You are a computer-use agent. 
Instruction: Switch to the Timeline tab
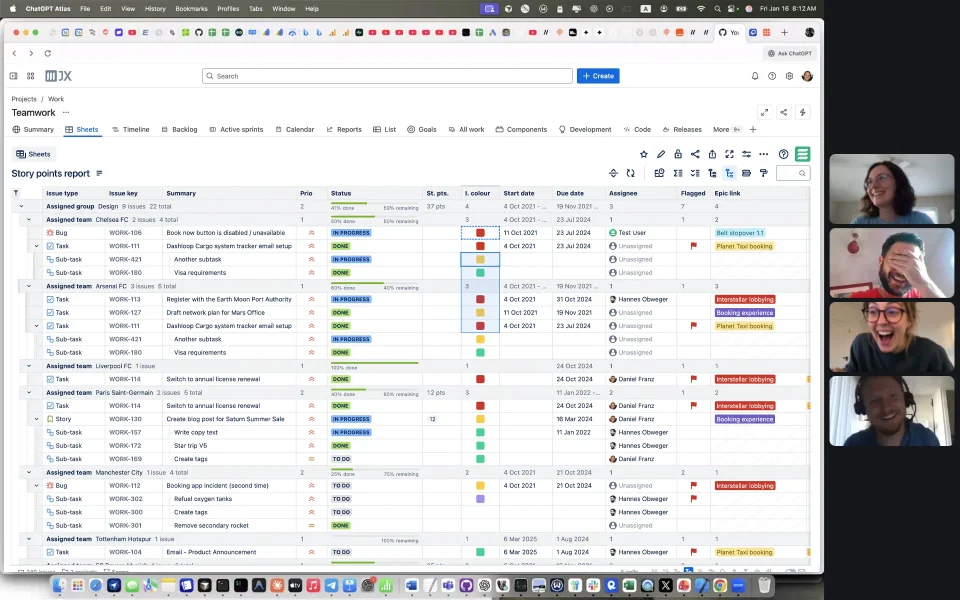coord(130,130)
